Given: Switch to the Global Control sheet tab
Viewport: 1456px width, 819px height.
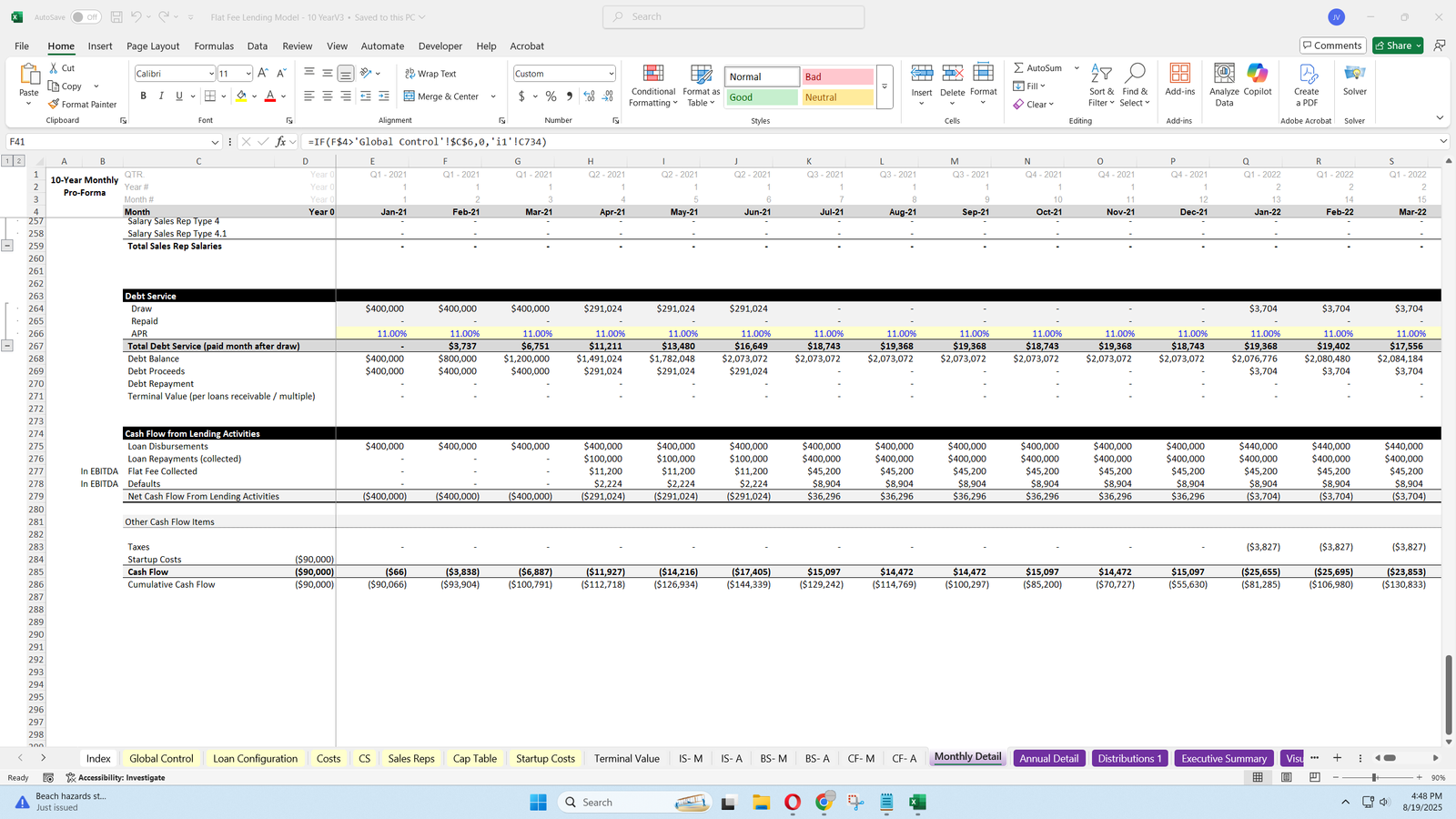Looking at the screenshot, I should point(161,758).
